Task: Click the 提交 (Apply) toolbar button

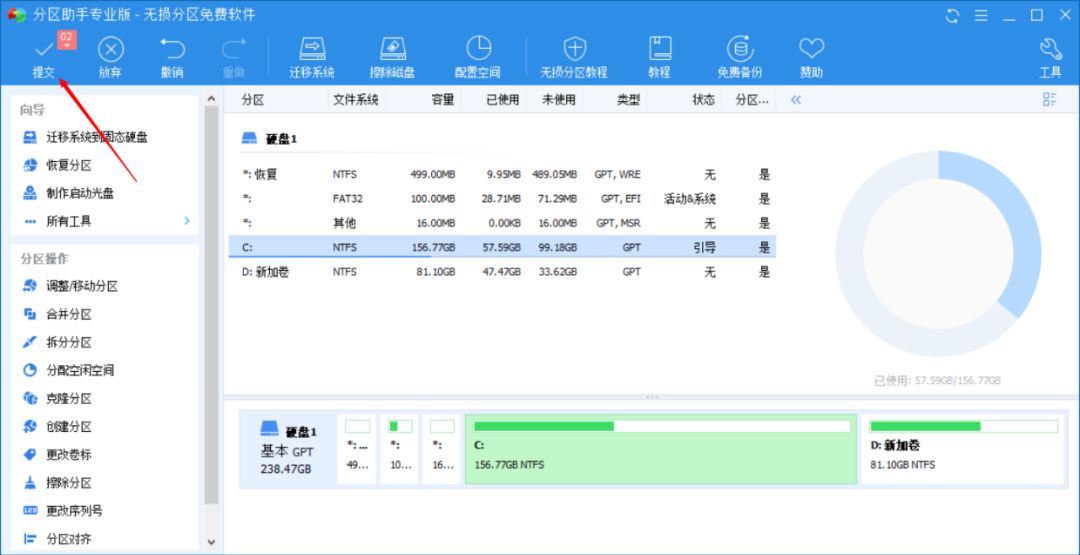Action: point(43,57)
